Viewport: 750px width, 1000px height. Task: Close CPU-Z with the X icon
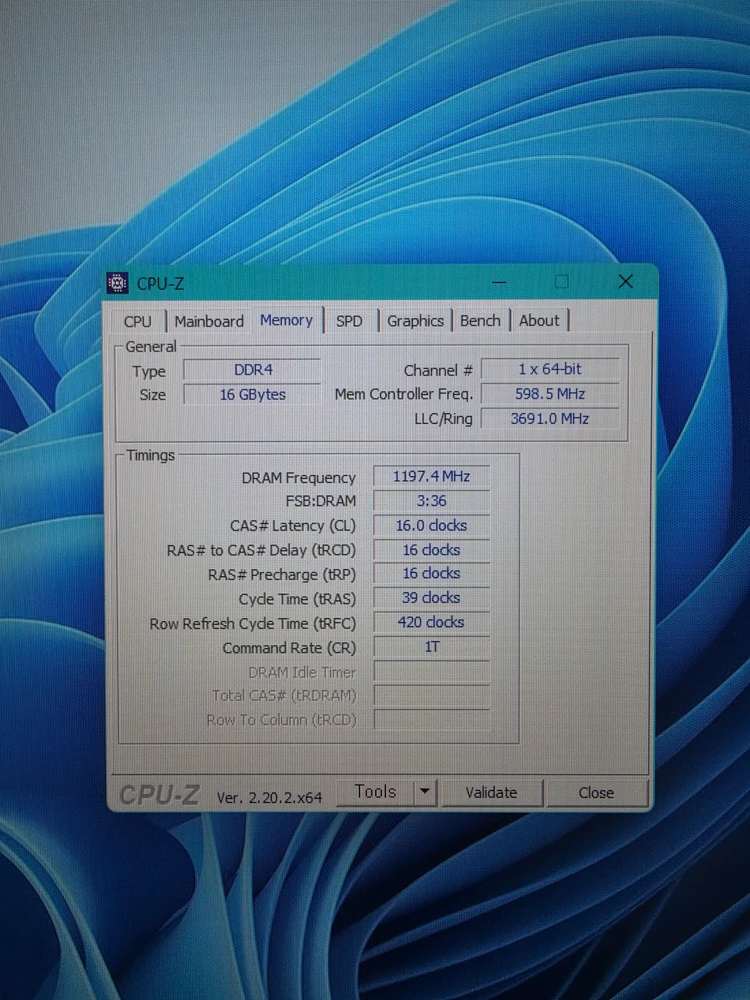[x=626, y=281]
